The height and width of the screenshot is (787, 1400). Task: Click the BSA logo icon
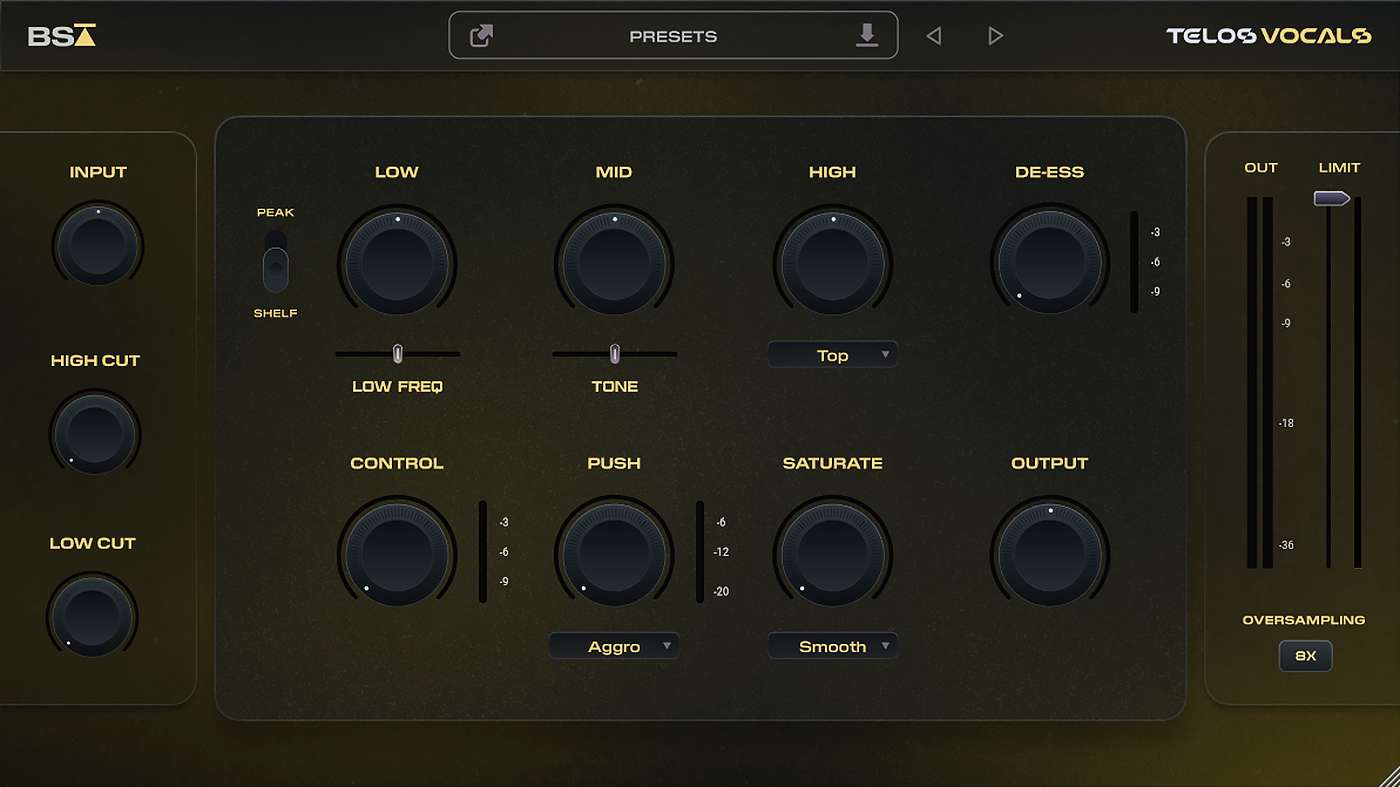(62, 36)
